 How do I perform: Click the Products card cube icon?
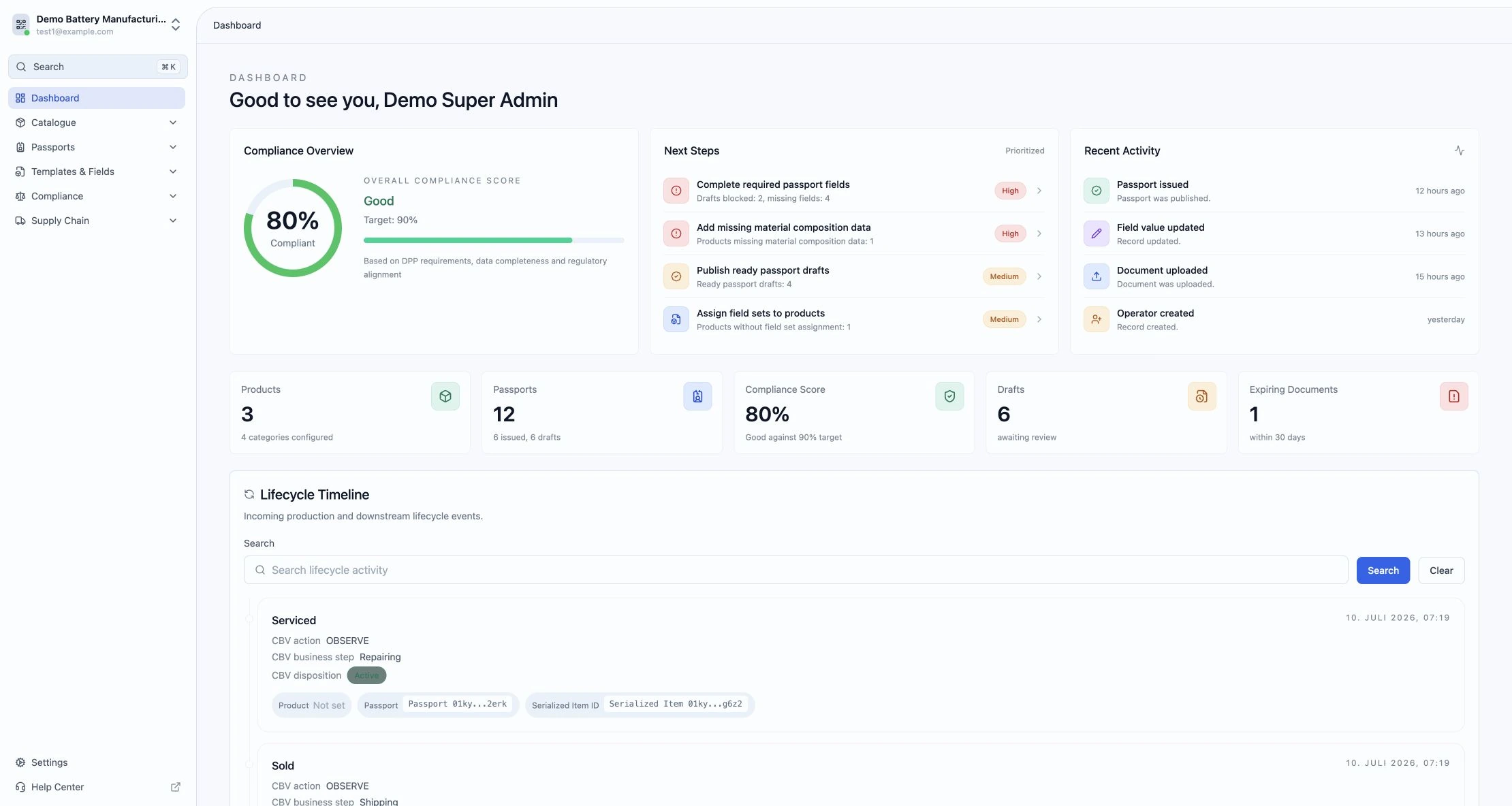click(x=445, y=396)
